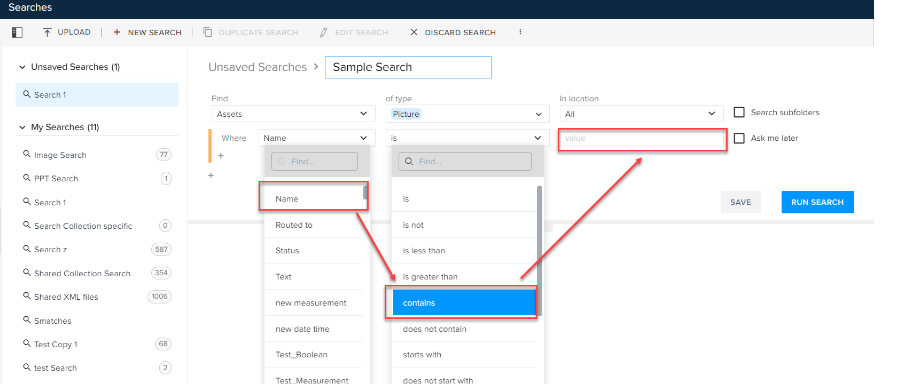
Task: Edit the Sample Search name field
Action: (x=408, y=67)
